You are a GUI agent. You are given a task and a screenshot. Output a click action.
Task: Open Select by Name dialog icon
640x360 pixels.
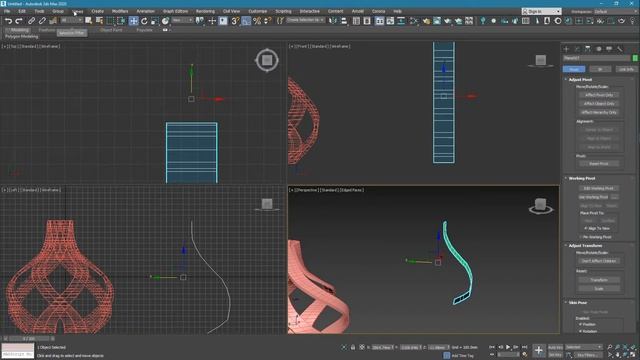[99, 21]
